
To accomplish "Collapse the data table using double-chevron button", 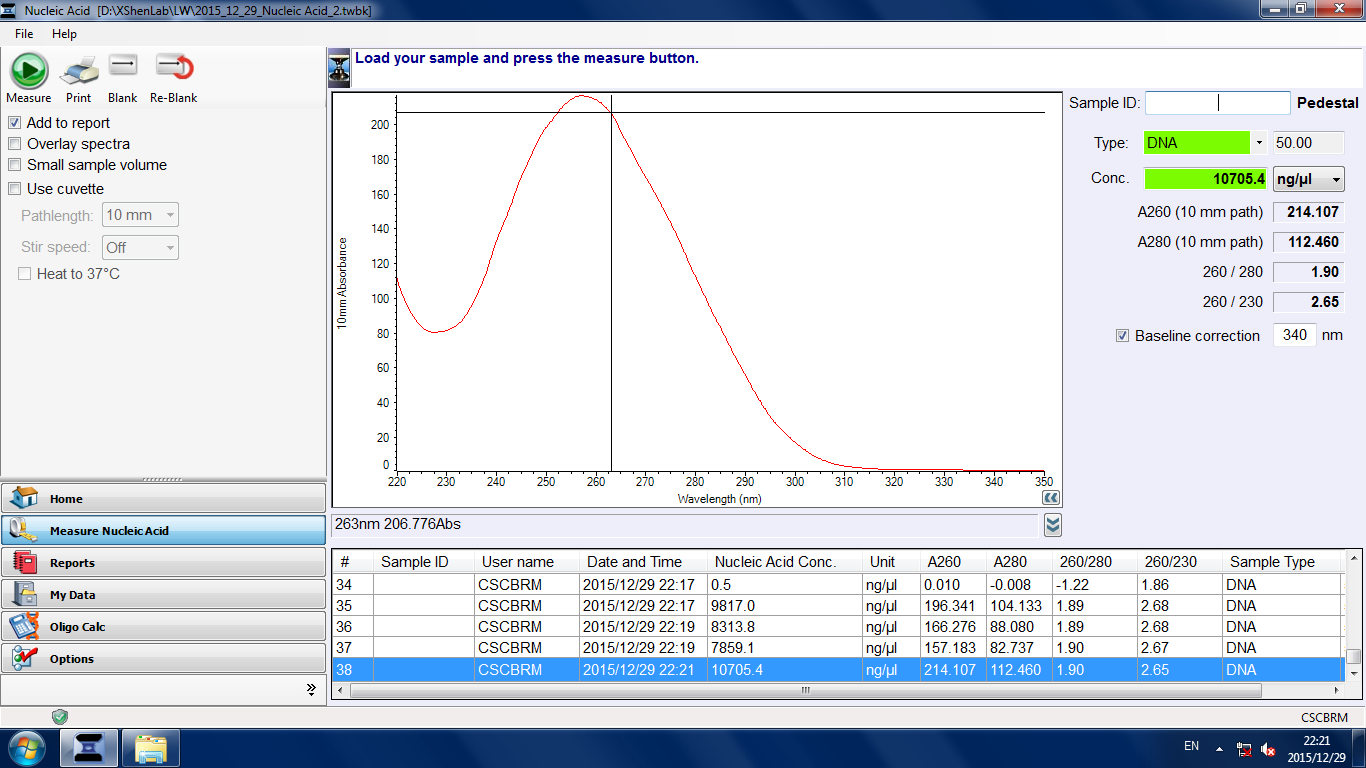I will [x=1052, y=525].
